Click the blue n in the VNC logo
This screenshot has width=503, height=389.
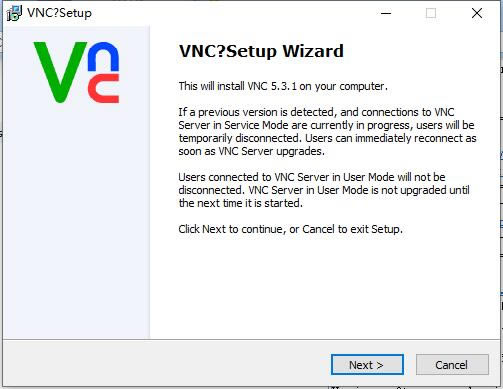[x=103, y=56]
